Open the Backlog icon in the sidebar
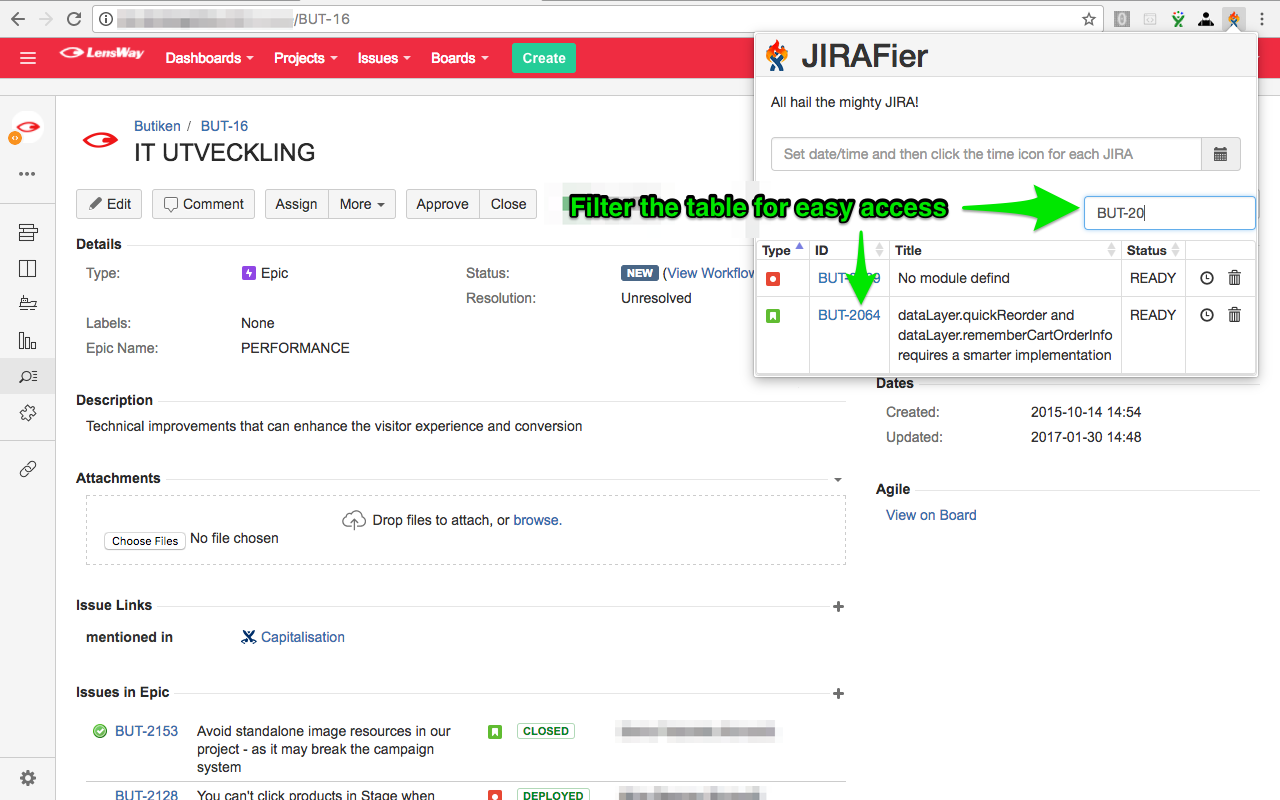The height and width of the screenshot is (800, 1280). [x=28, y=233]
